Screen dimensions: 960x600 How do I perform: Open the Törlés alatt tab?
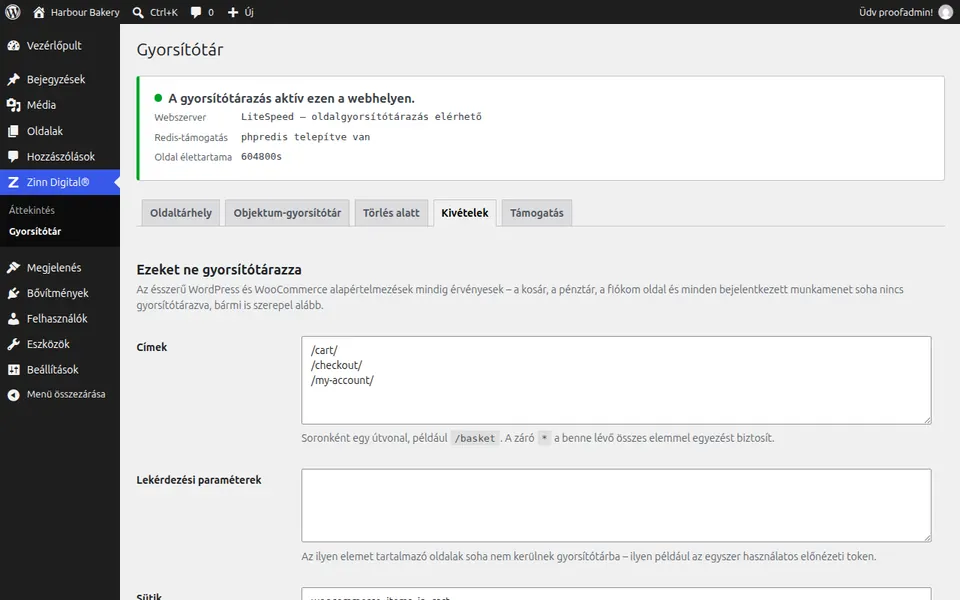(391, 213)
